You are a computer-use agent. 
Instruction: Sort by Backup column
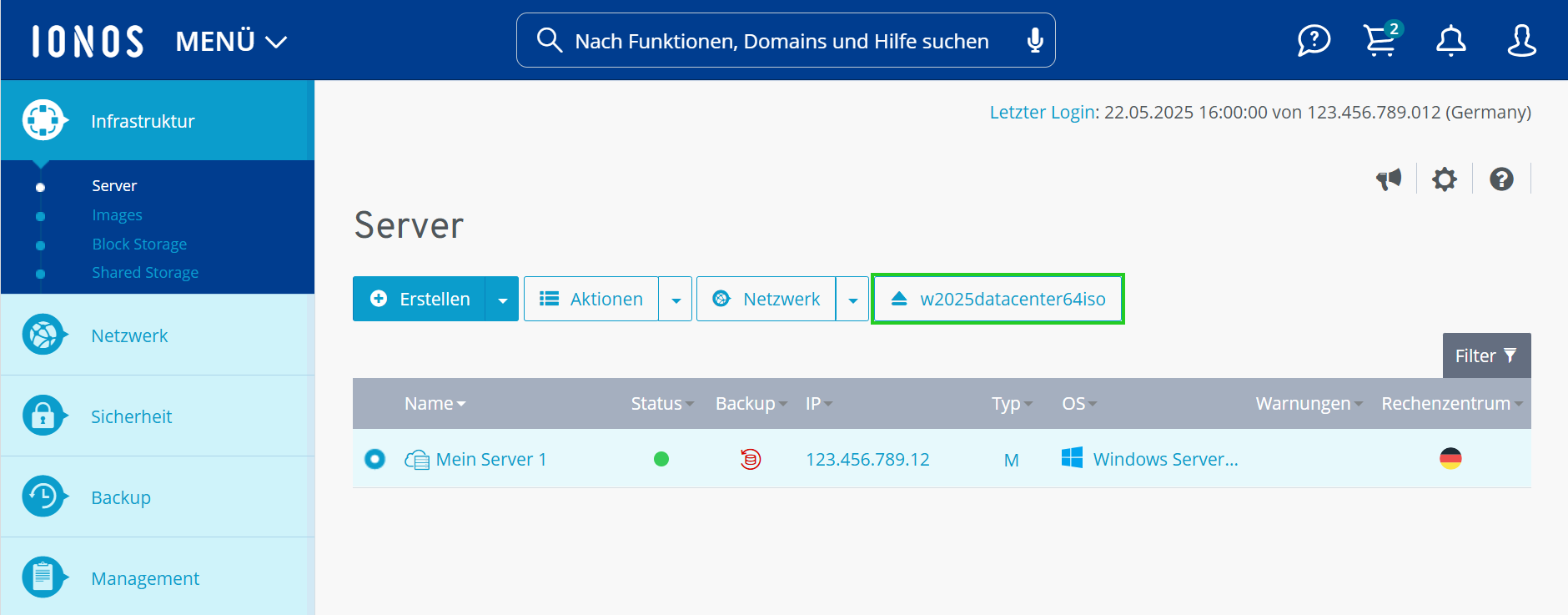click(x=751, y=403)
